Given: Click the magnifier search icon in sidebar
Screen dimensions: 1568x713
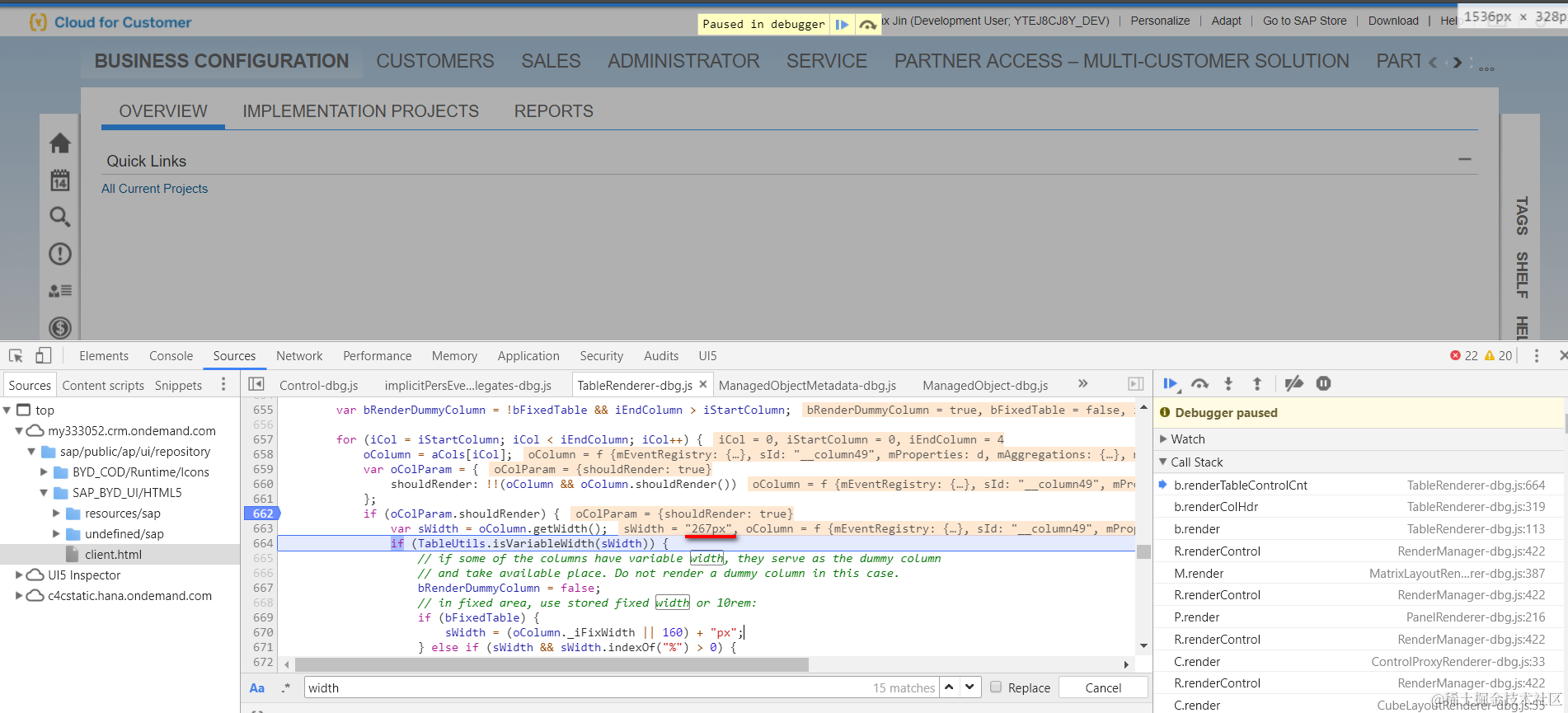Looking at the screenshot, I should [60, 217].
